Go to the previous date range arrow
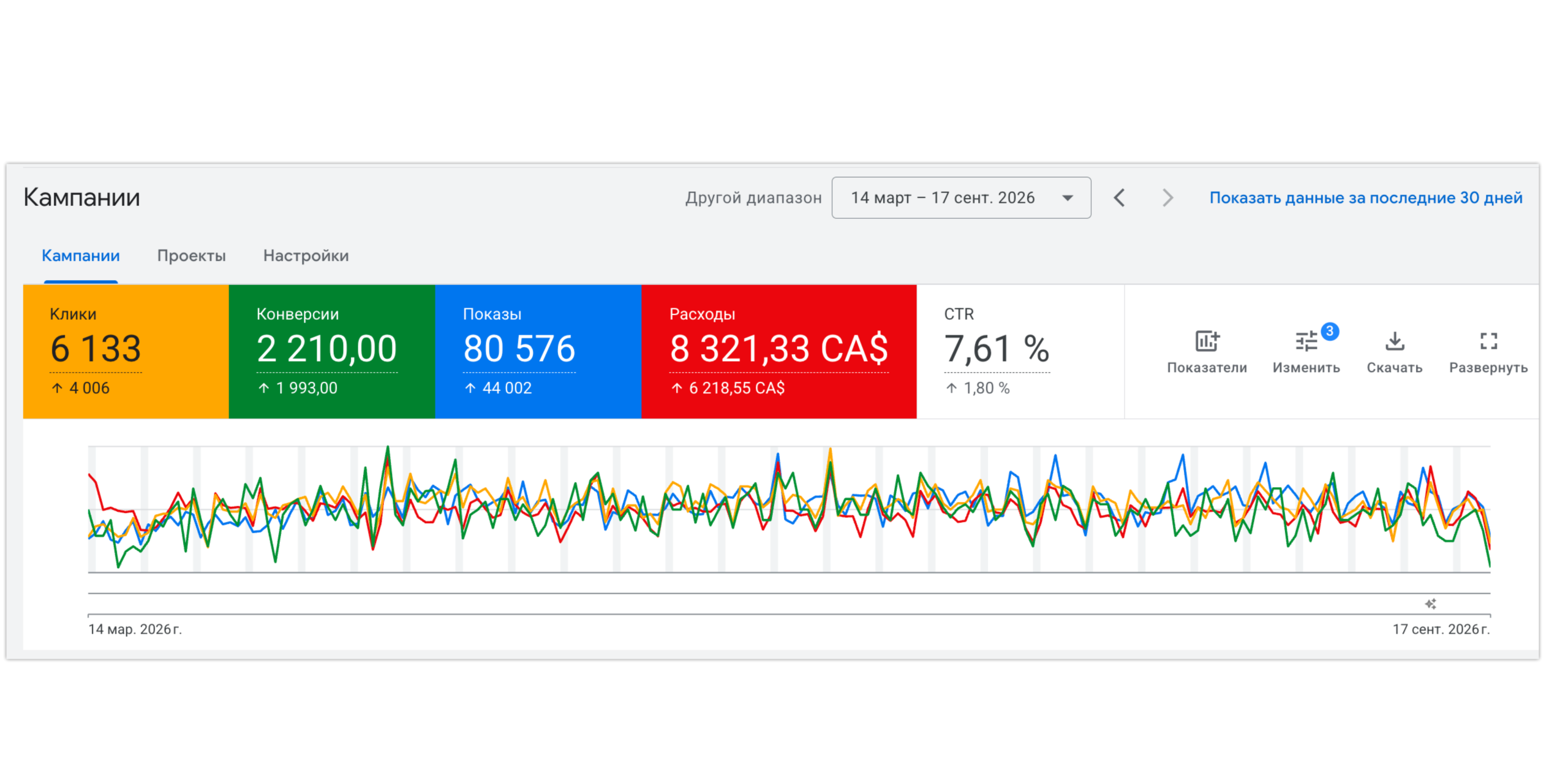1568x763 pixels. click(1118, 197)
